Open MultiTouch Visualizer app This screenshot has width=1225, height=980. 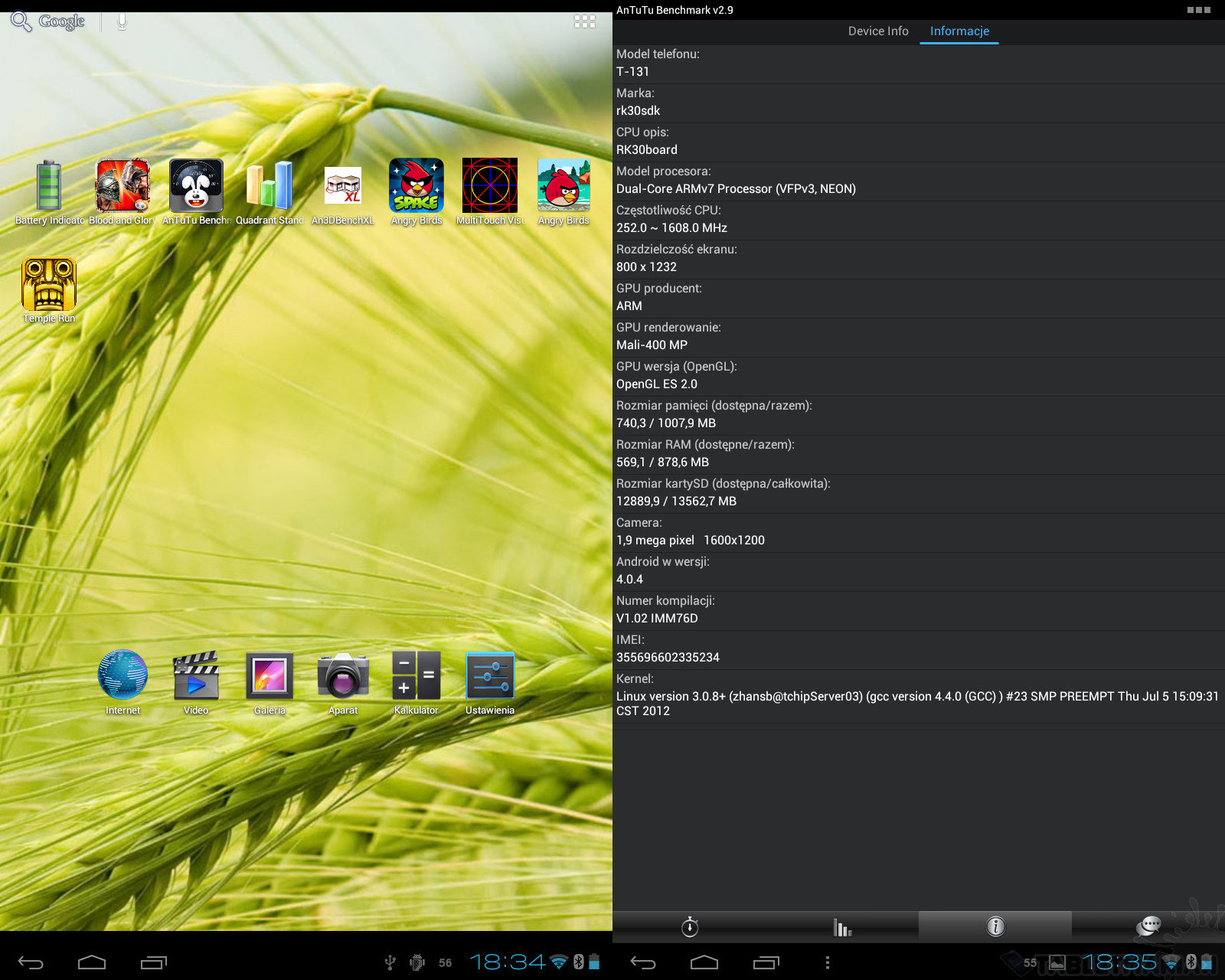tap(490, 186)
